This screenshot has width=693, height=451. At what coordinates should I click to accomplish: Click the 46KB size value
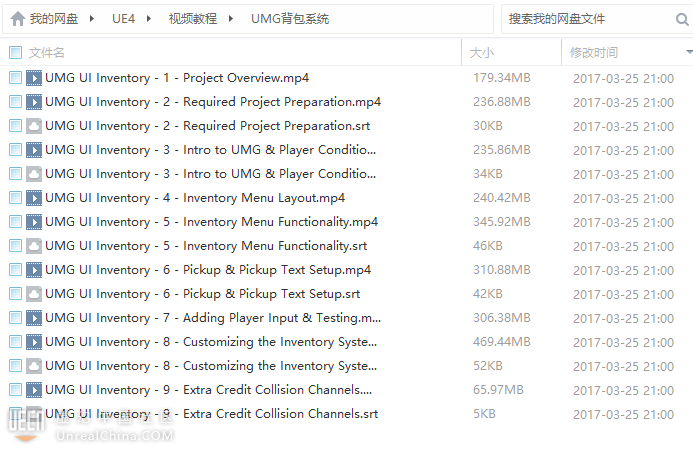487,246
